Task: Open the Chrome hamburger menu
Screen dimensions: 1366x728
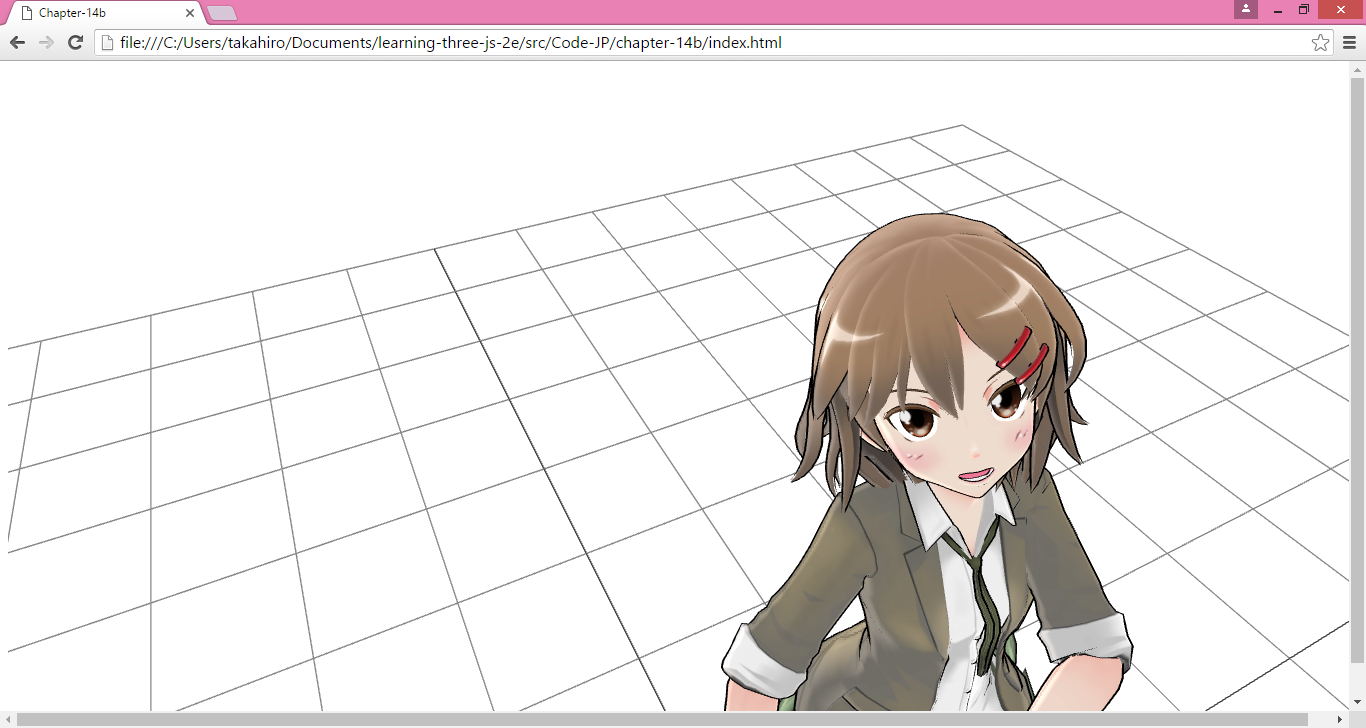Action: click(1349, 42)
